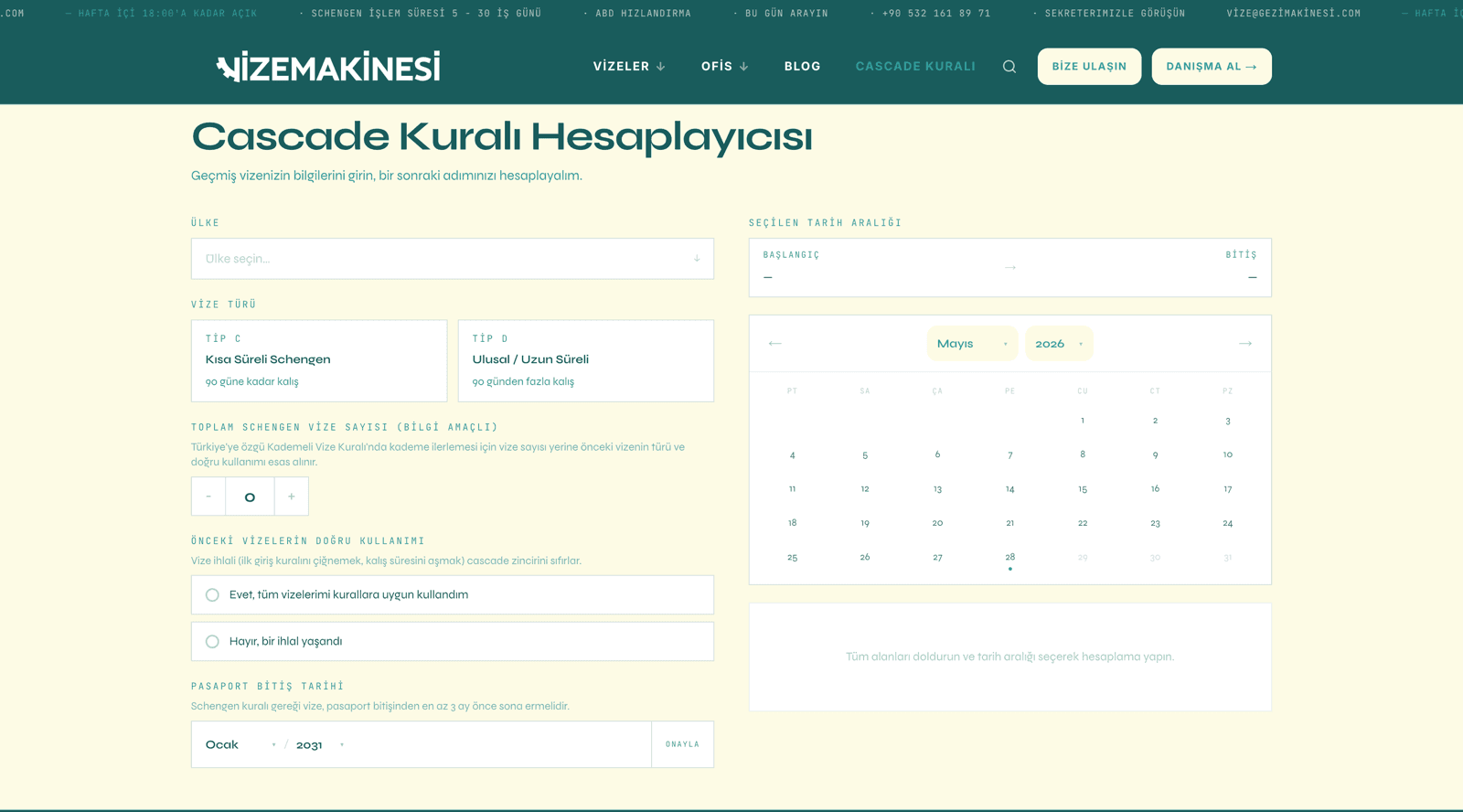Open the Ofis menu

pos(725,67)
